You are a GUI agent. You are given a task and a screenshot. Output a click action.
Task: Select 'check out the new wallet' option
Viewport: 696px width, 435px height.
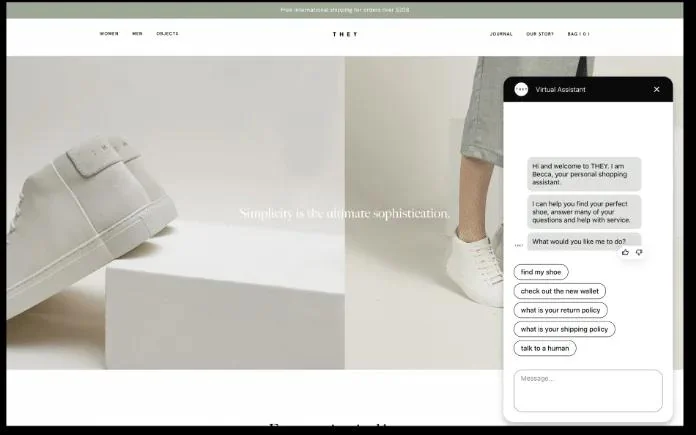[x=560, y=291]
